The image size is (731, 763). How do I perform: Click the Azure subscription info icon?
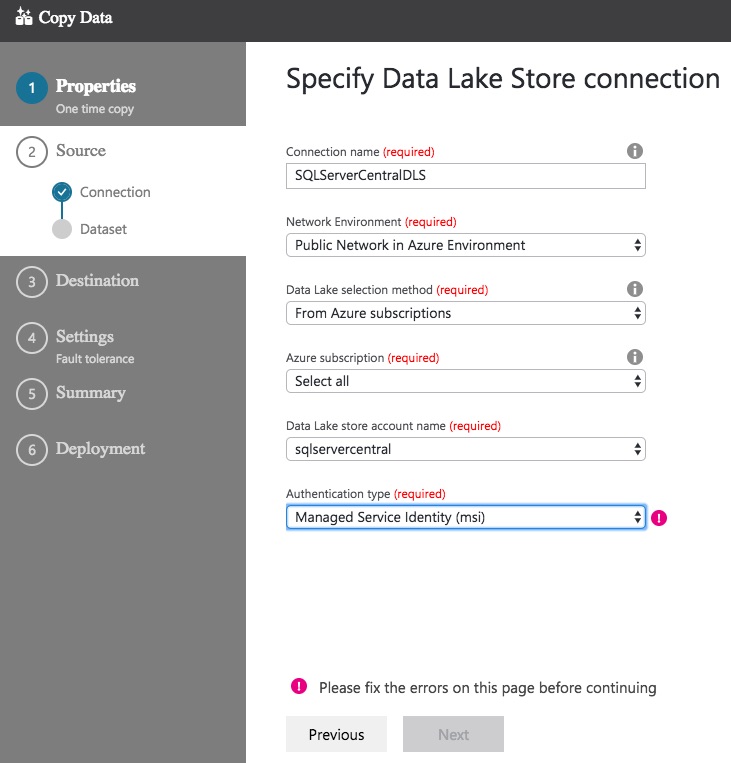[x=634, y=357]
